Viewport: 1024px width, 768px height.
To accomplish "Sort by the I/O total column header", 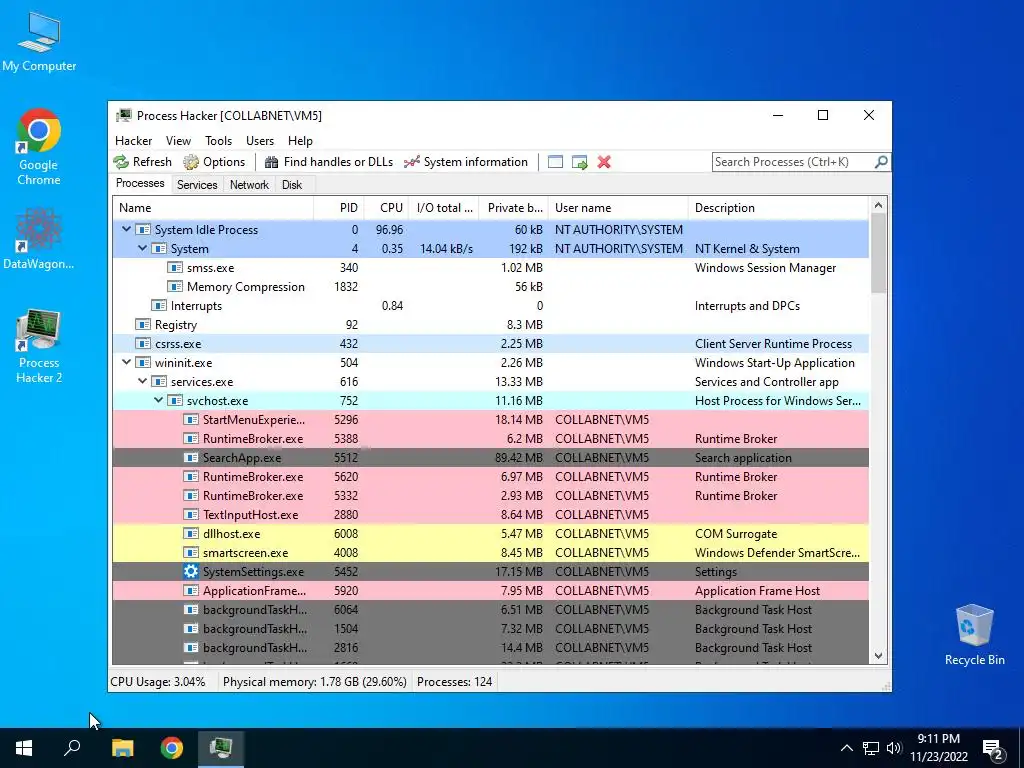I will pyautogui.click(x=444, y=208).
